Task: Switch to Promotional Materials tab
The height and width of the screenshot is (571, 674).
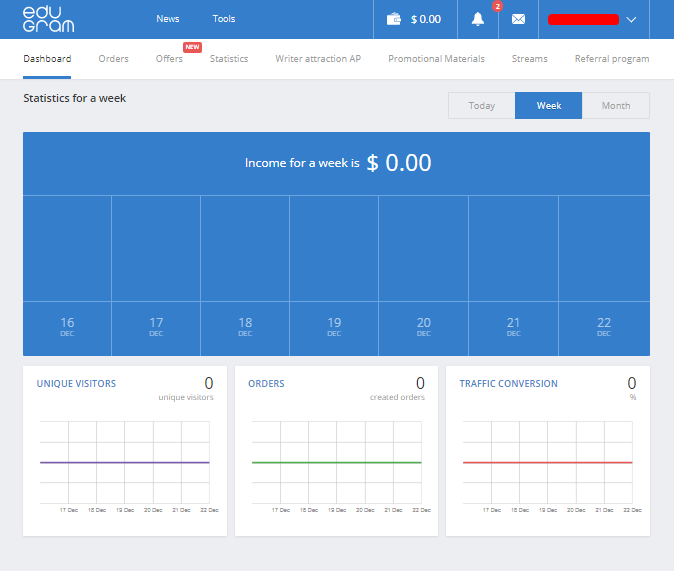Action: point(436,59)
